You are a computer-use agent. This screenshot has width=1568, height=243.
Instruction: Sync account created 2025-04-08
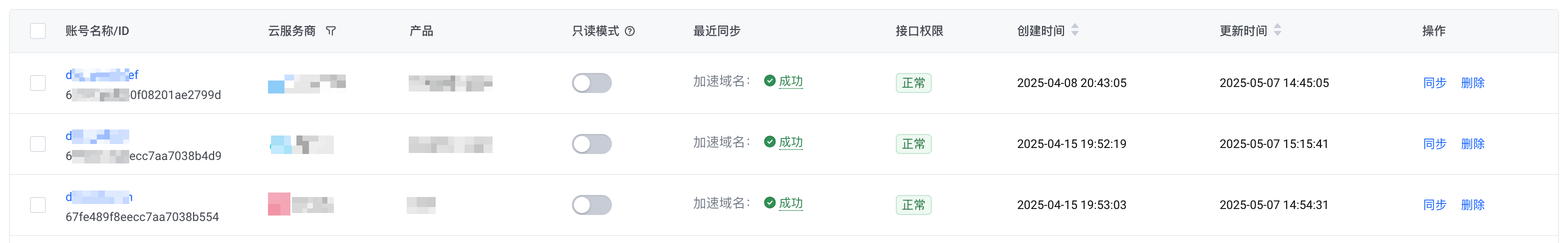click(1435, 83)
